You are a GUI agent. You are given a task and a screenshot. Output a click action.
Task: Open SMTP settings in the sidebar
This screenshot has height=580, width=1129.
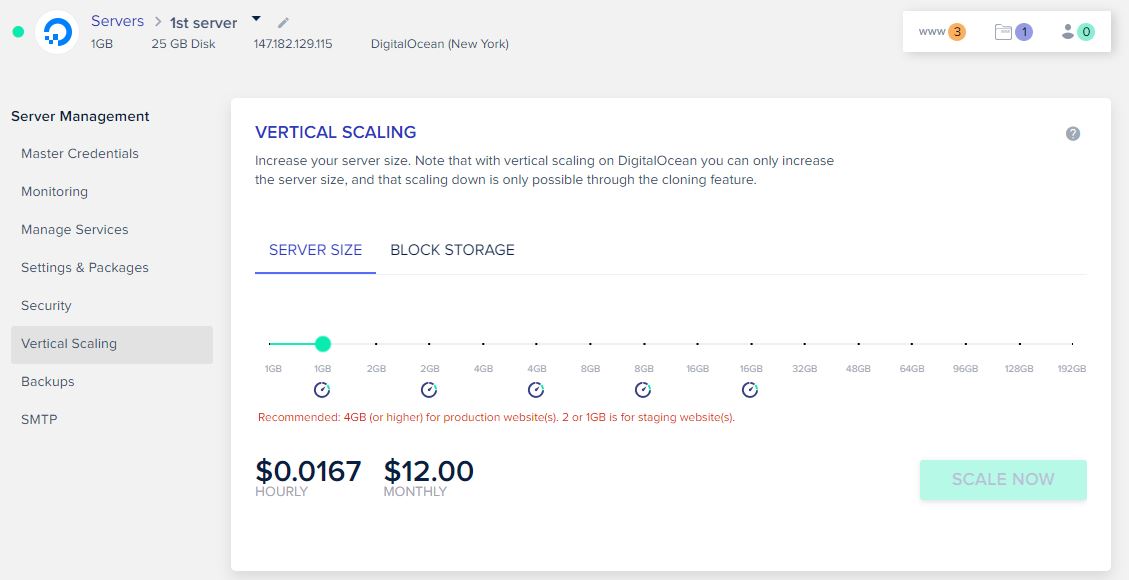point(39,419)
